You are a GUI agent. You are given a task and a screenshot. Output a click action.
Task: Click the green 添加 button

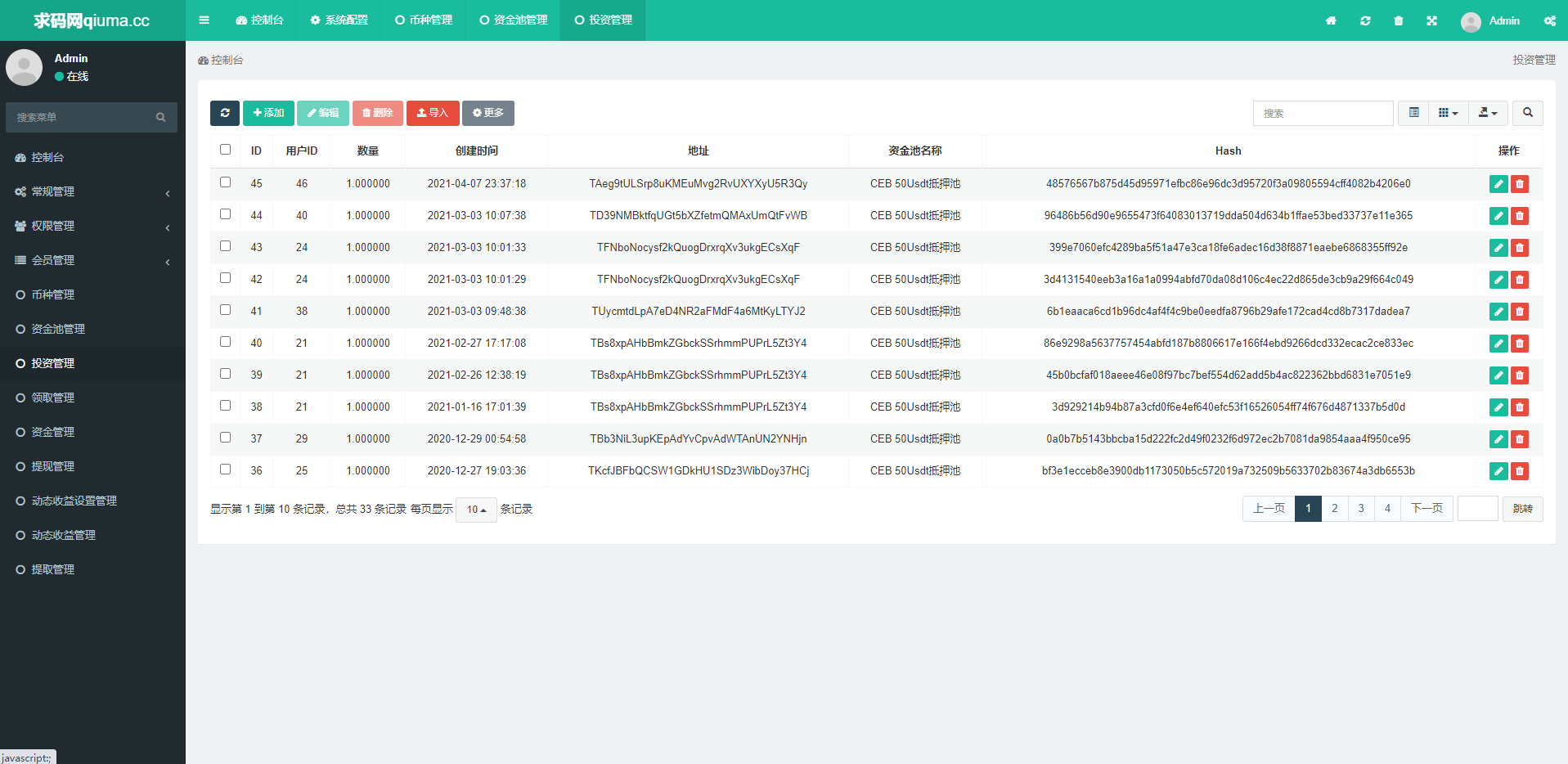pos(268,113)
